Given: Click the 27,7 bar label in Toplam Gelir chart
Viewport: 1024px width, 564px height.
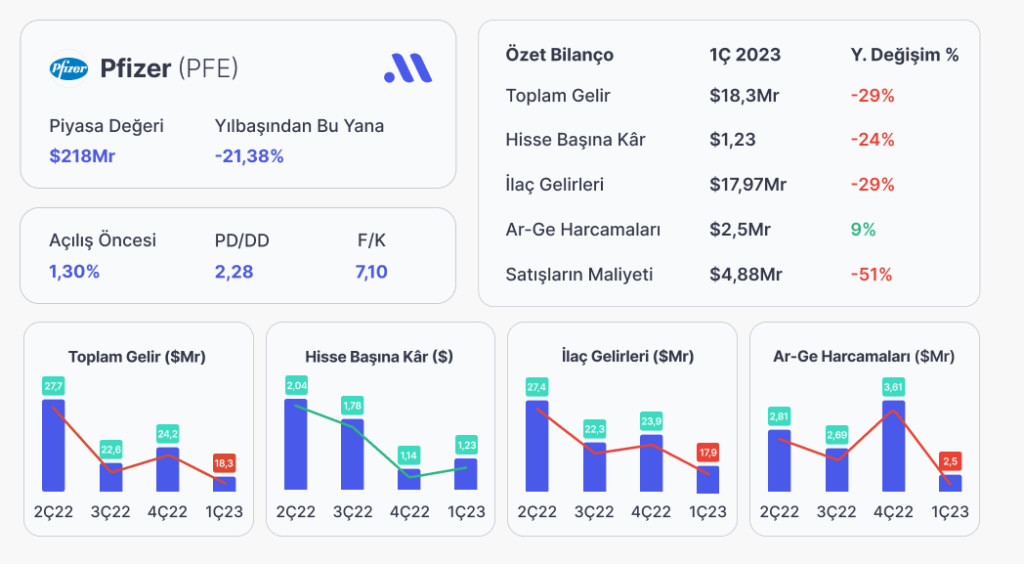Looking at the screenshot, I should click(53, 386).
